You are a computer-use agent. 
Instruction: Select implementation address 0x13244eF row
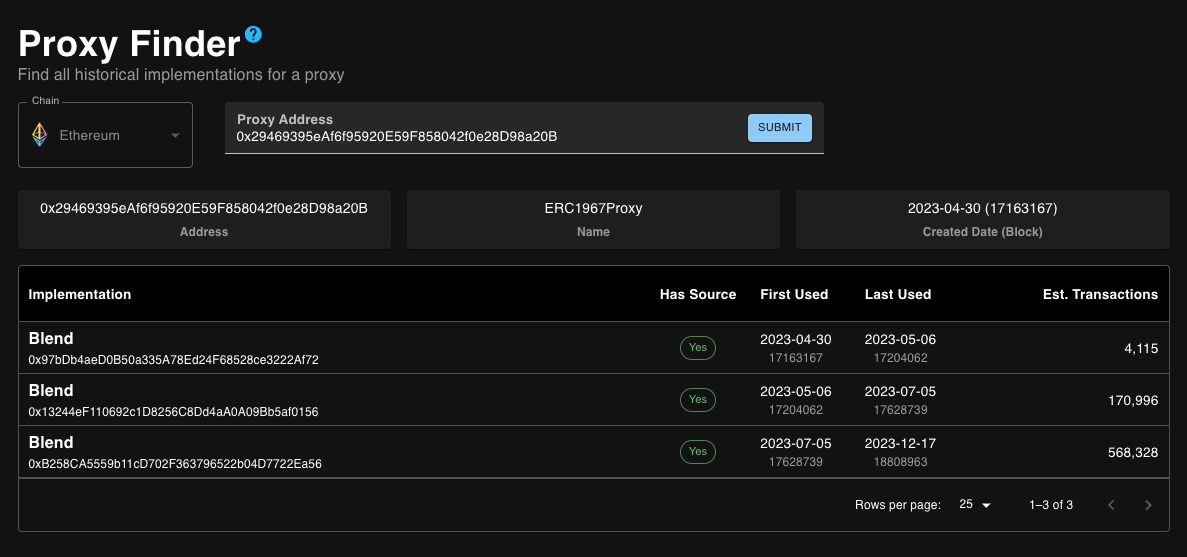(x=173, y=411)
